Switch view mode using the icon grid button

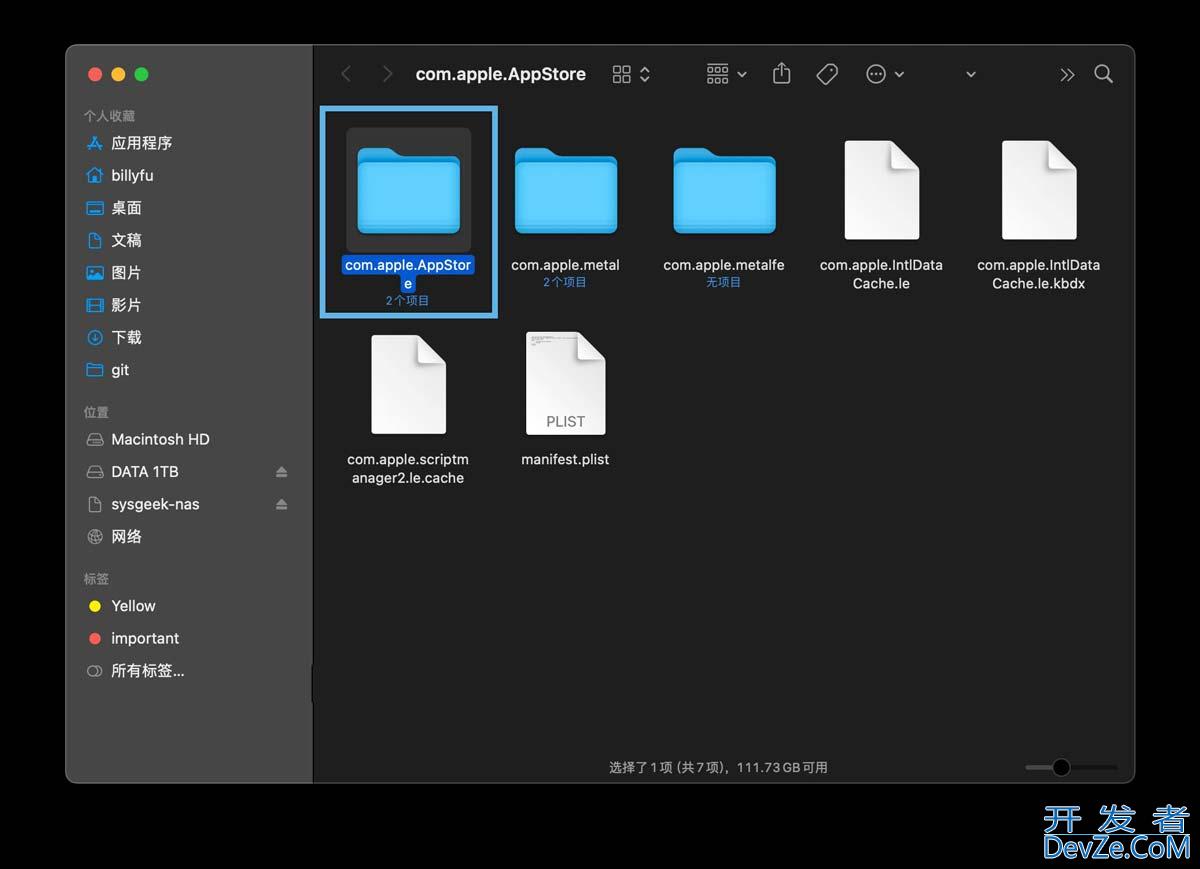click(631, 74)
